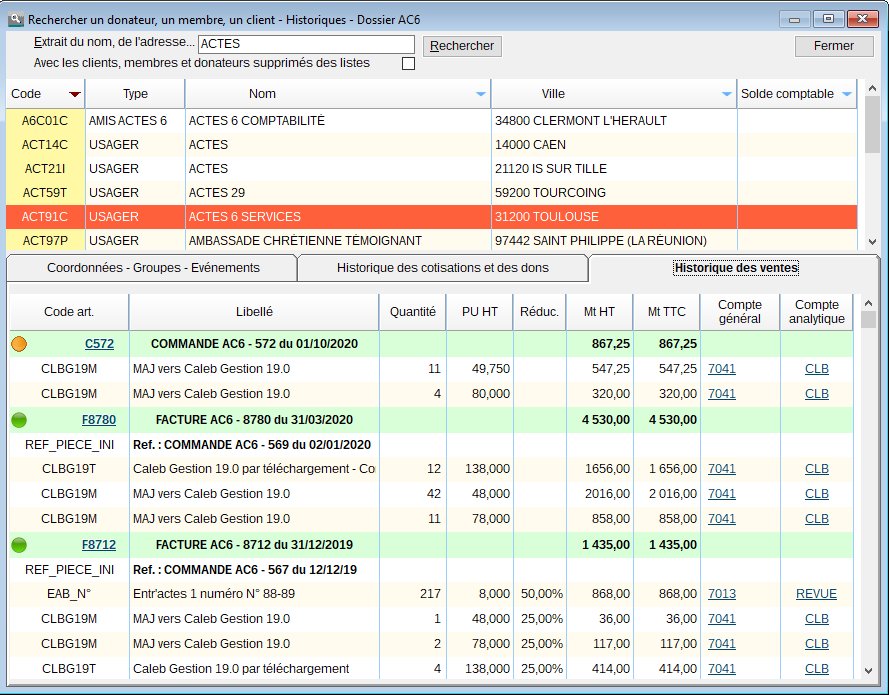
Task: Click the Réduc. column header
Action: tap(539, 312)
